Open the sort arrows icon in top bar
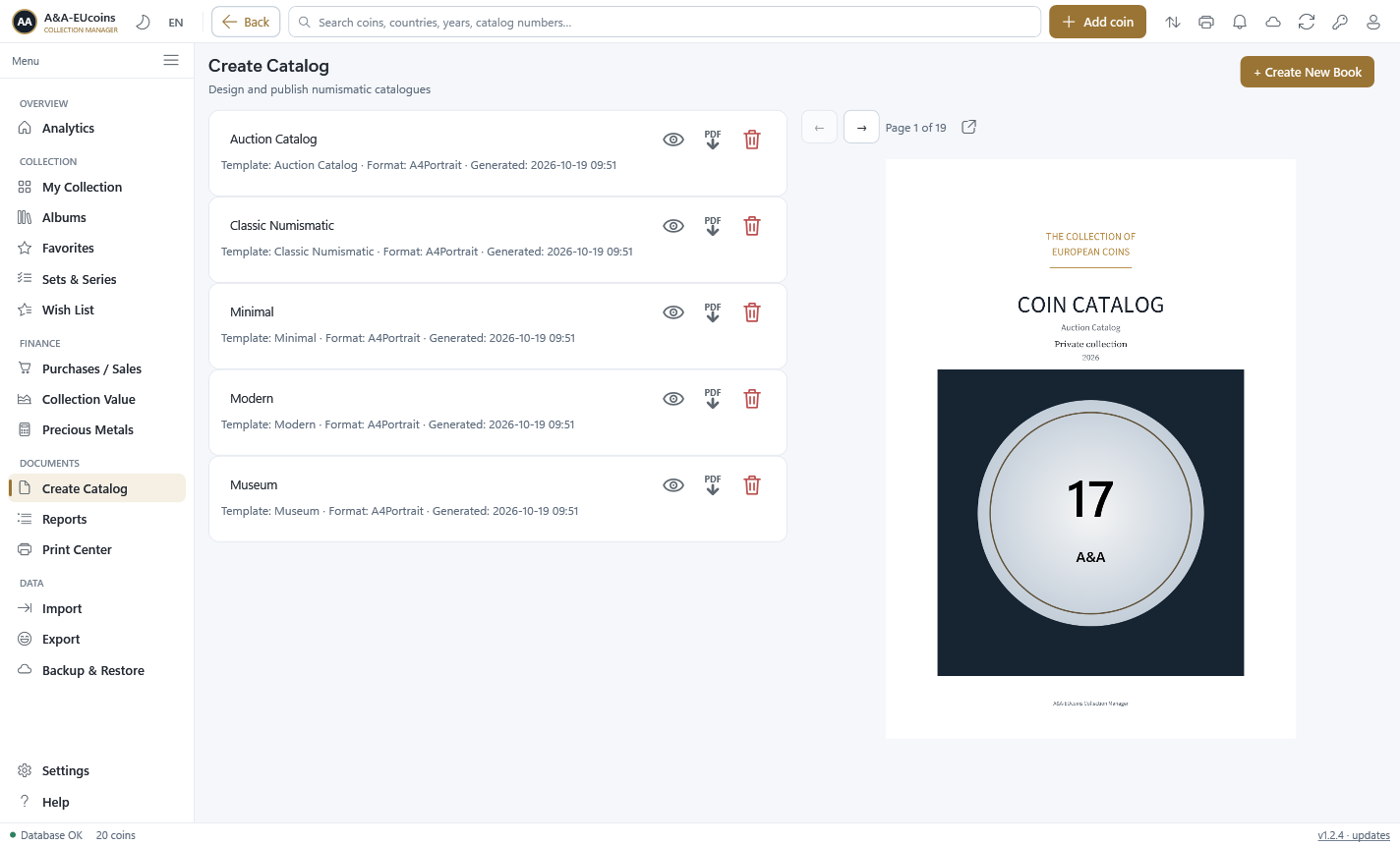The width and height of the screenshot is (1400, 846). [x=1173, y=22]
